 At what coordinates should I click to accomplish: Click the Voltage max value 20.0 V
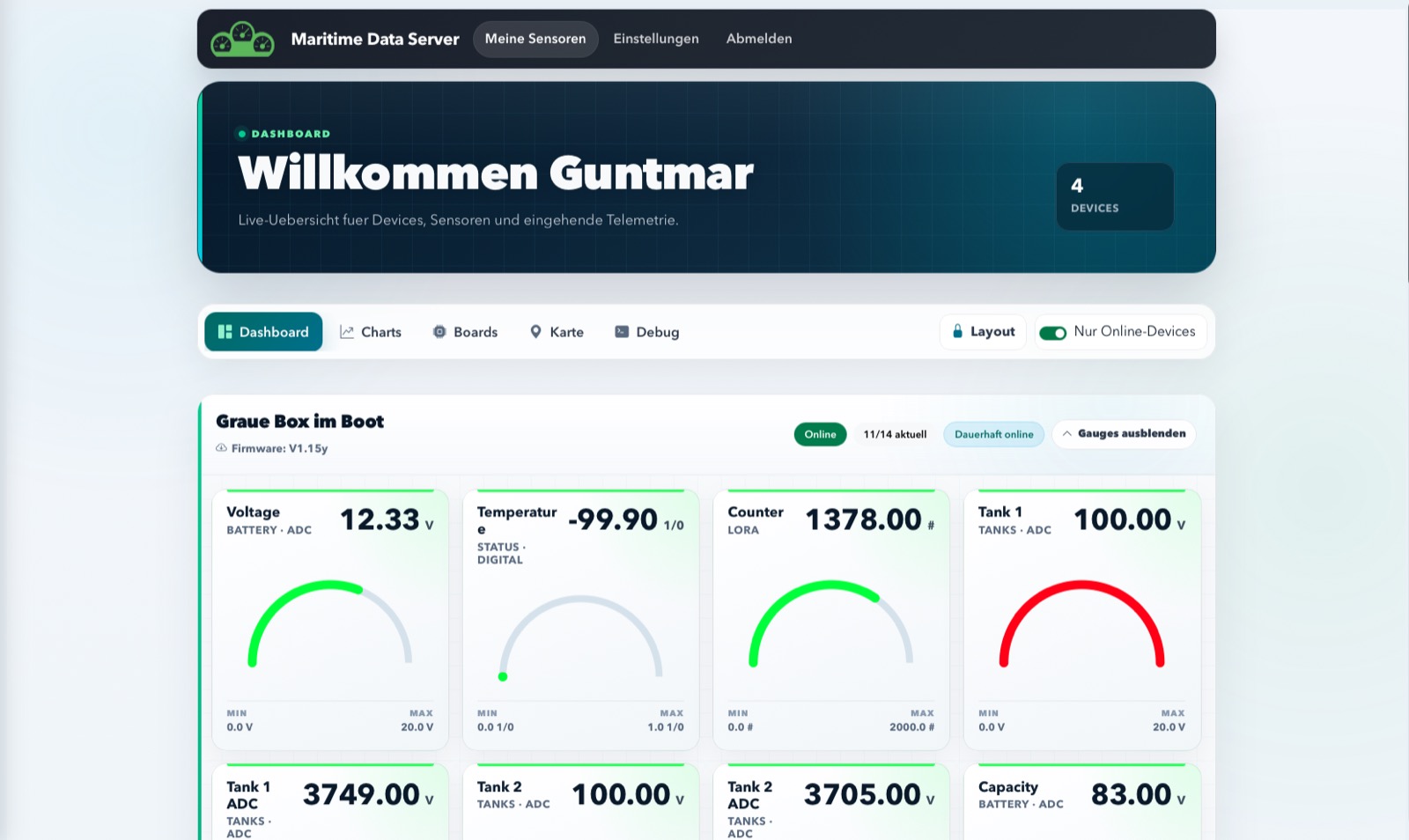417,727
